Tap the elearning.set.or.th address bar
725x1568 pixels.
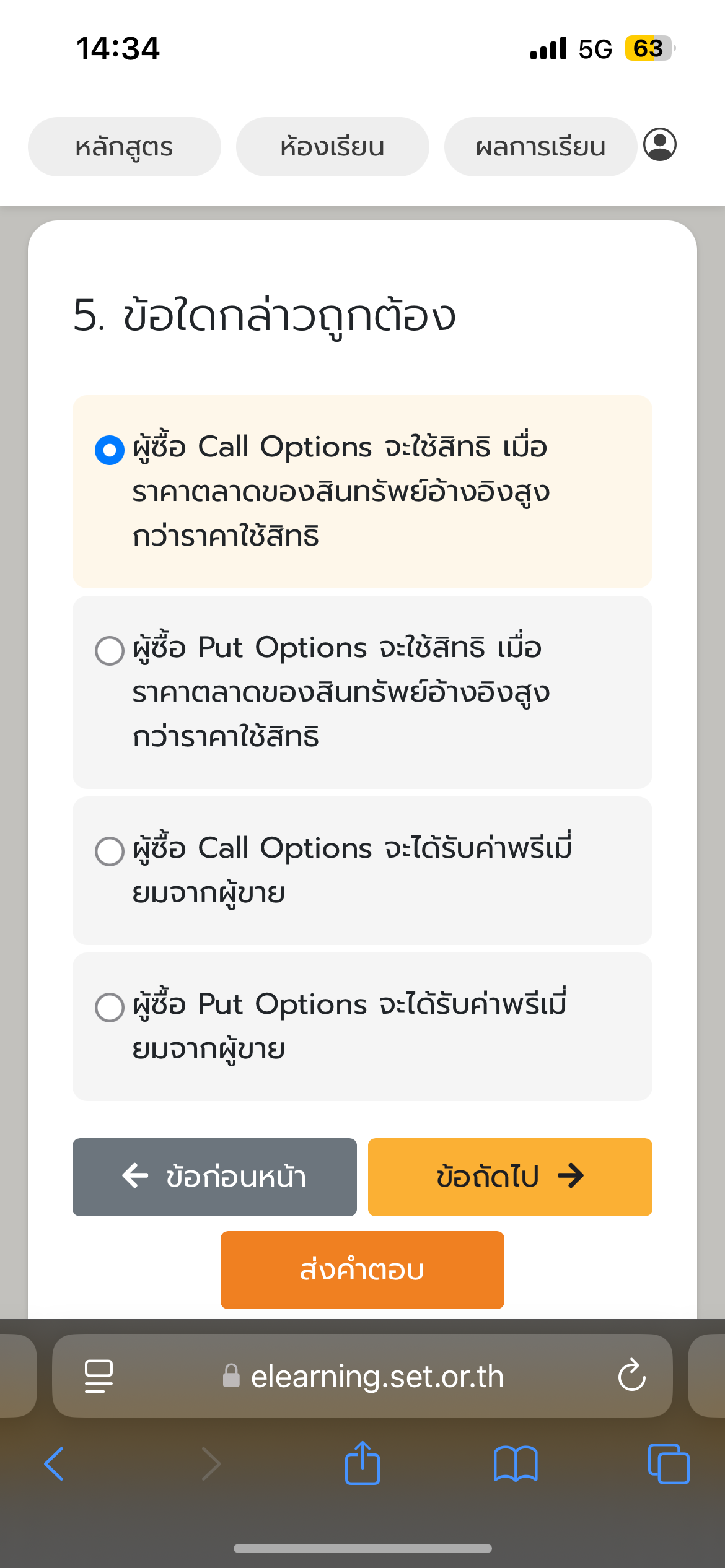coord(377,1376)
